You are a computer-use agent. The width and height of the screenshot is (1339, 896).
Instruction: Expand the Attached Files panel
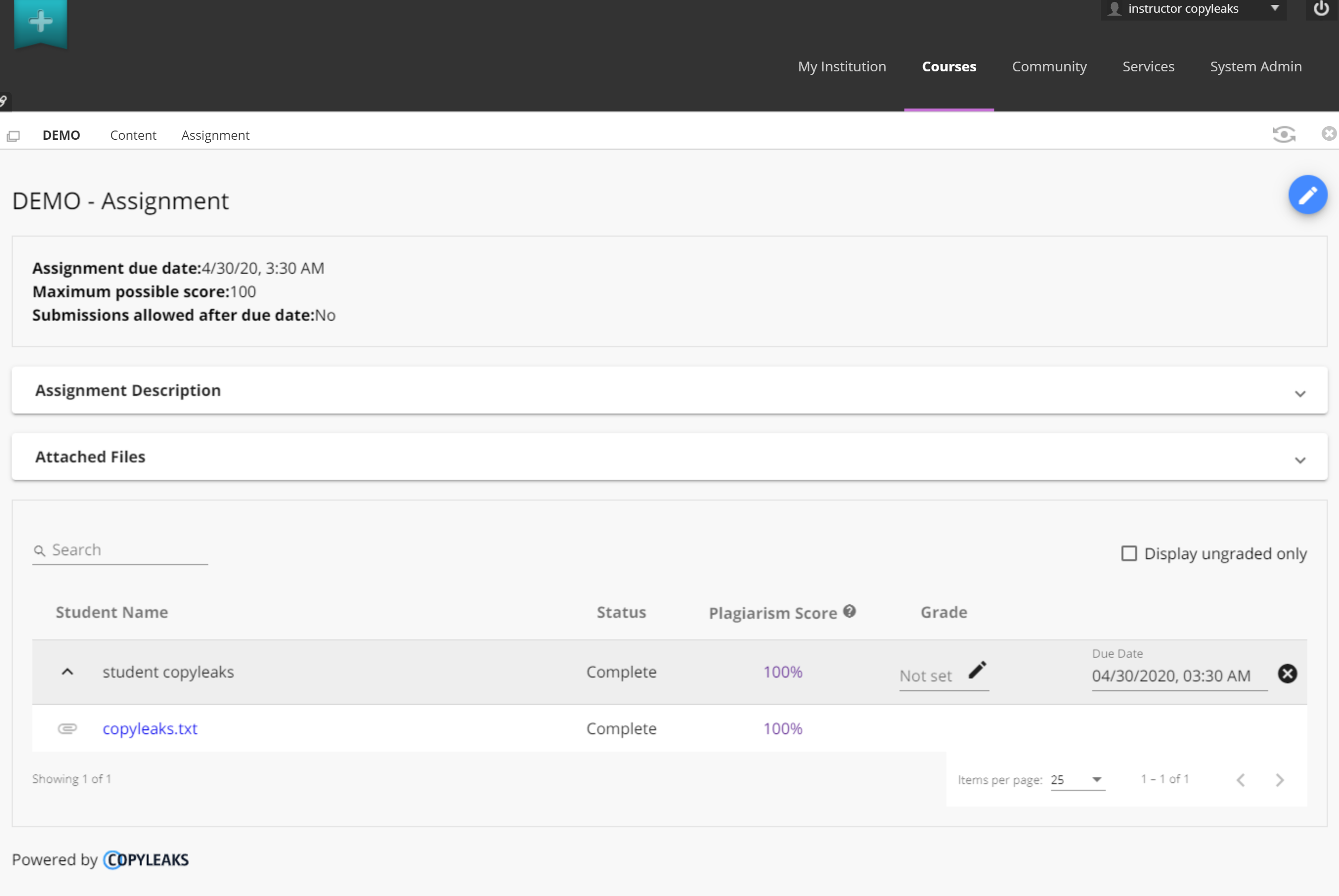[x=669, y=457]
